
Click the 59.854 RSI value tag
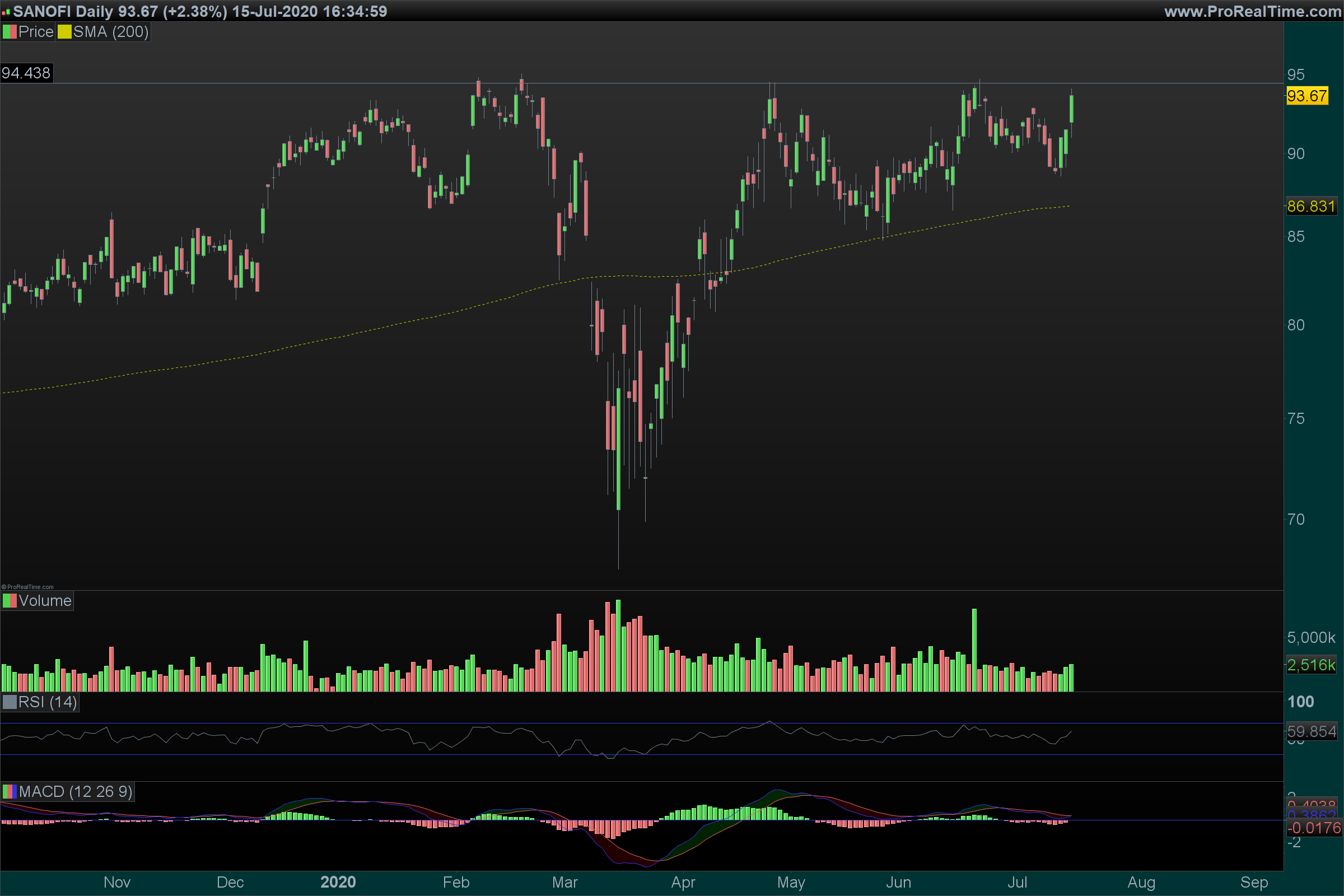(x=1311, y=731)
